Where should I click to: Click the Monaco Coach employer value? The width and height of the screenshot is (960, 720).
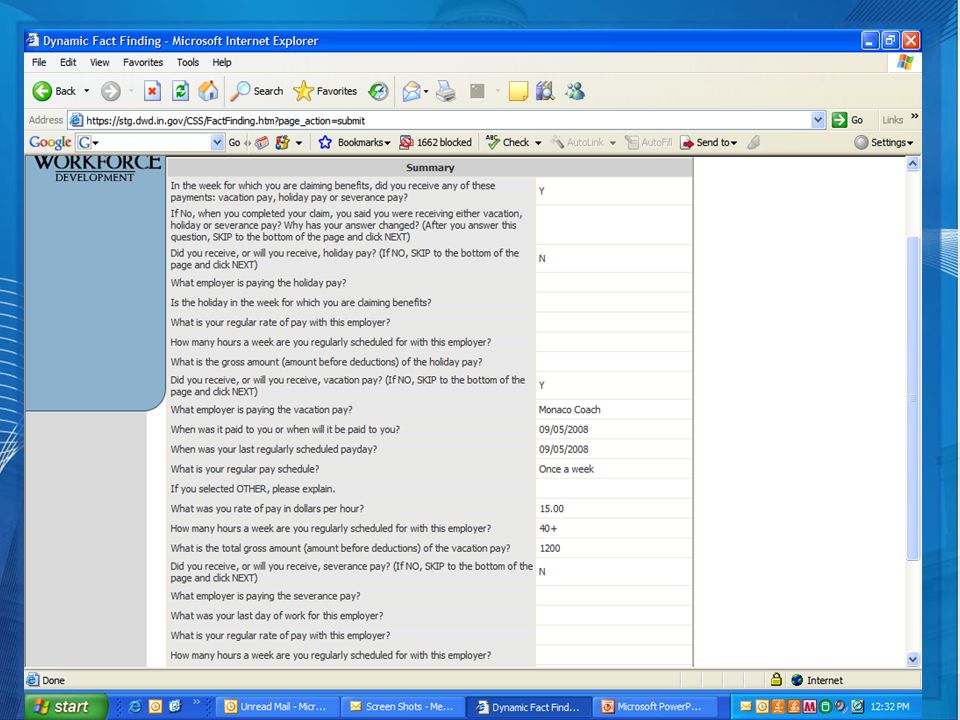[569, 410]
